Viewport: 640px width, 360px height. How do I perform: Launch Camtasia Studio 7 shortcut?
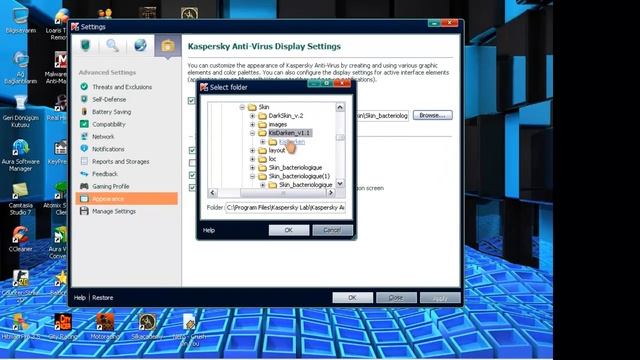[x=20, y=199]
